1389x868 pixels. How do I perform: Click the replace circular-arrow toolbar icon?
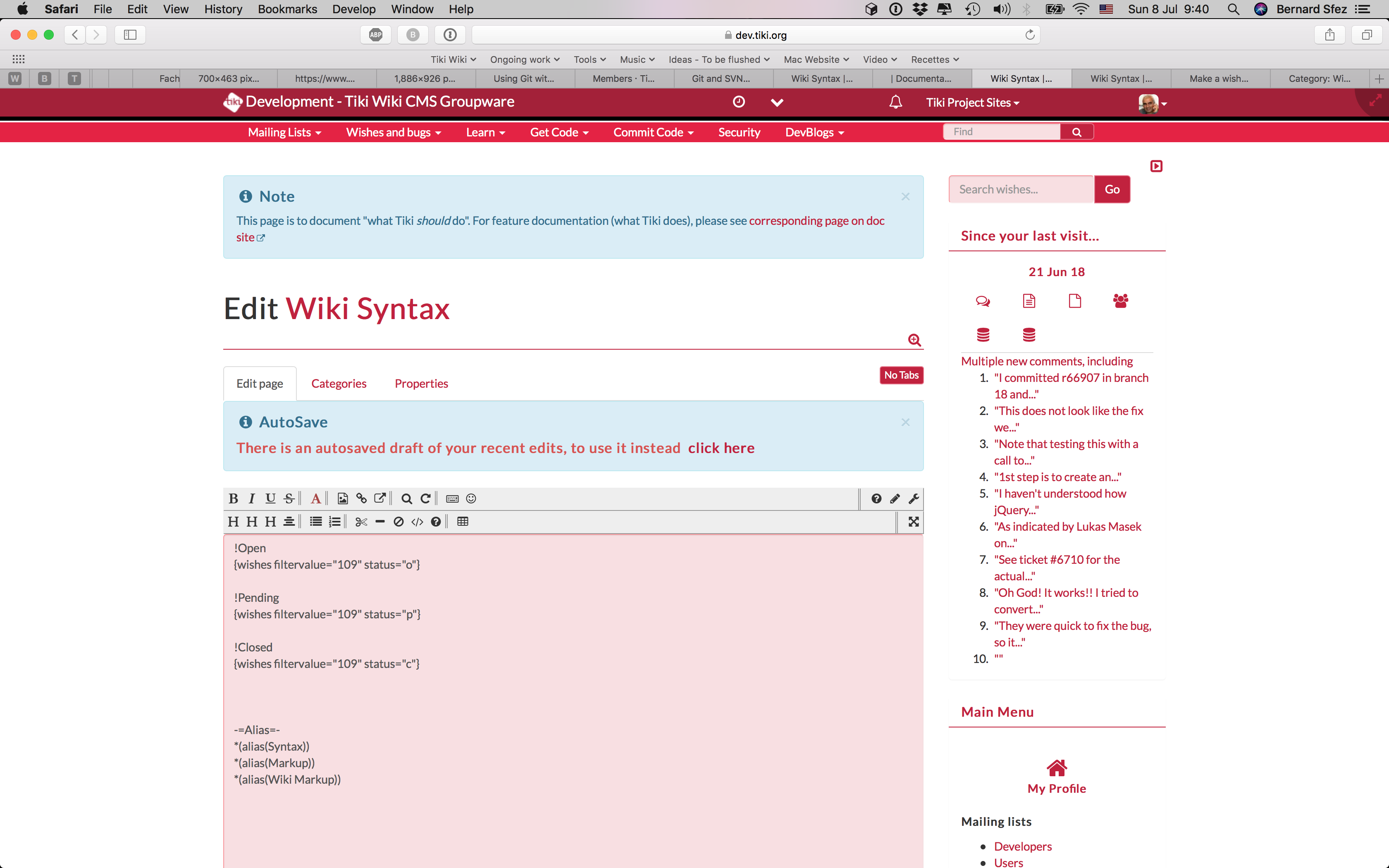tap(425, 498)
